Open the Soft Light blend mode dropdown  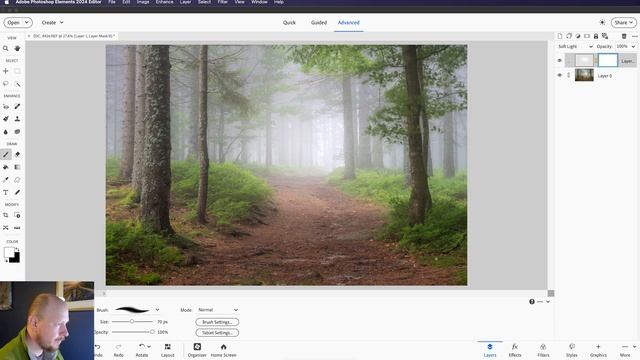pyautogui.click(x=575, y=47)
